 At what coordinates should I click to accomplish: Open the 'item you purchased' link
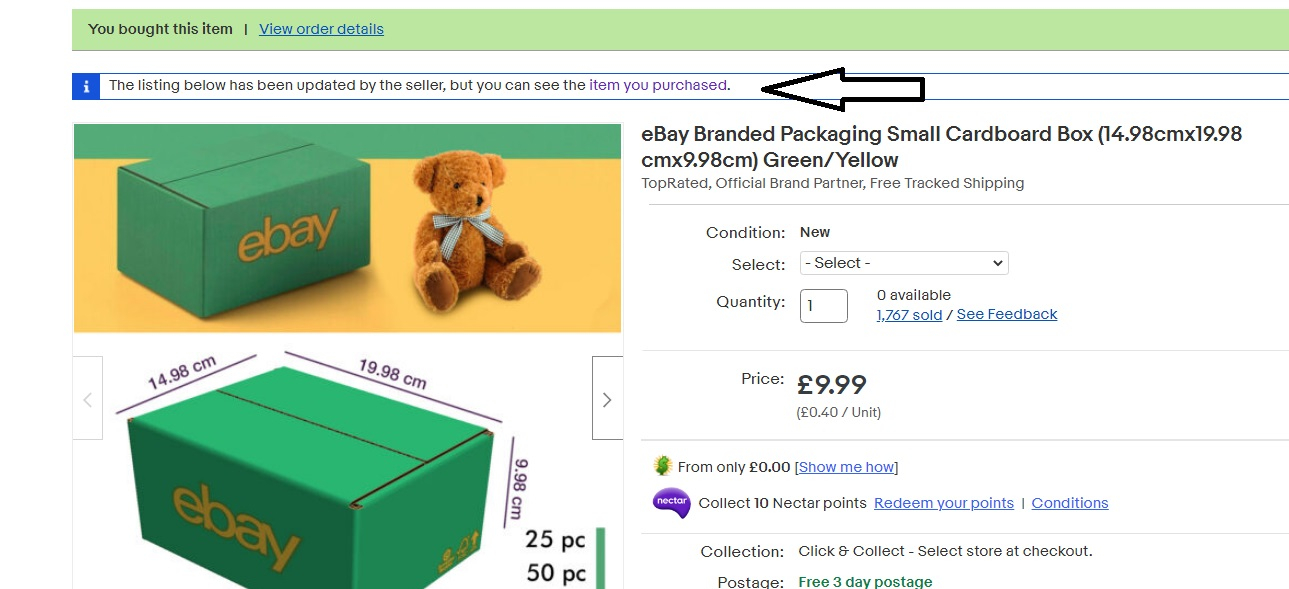[x=657, y=85]
